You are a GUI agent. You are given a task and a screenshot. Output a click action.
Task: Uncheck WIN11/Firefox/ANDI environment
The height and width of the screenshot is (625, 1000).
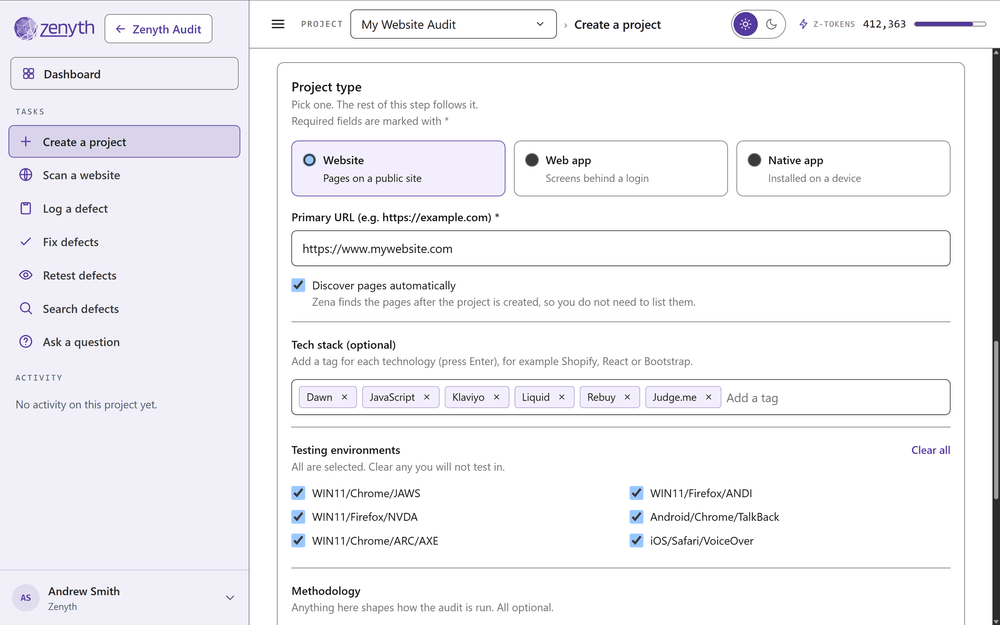636,493
